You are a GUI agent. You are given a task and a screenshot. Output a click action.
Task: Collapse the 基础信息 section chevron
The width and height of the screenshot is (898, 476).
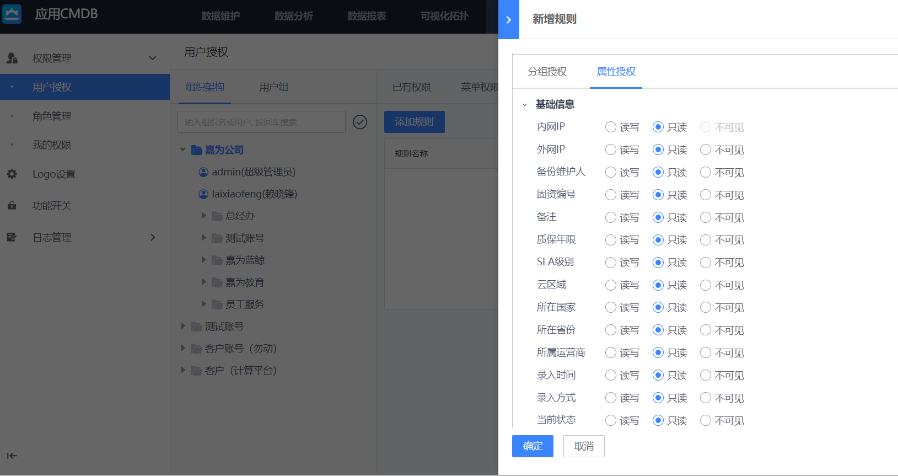525,105
